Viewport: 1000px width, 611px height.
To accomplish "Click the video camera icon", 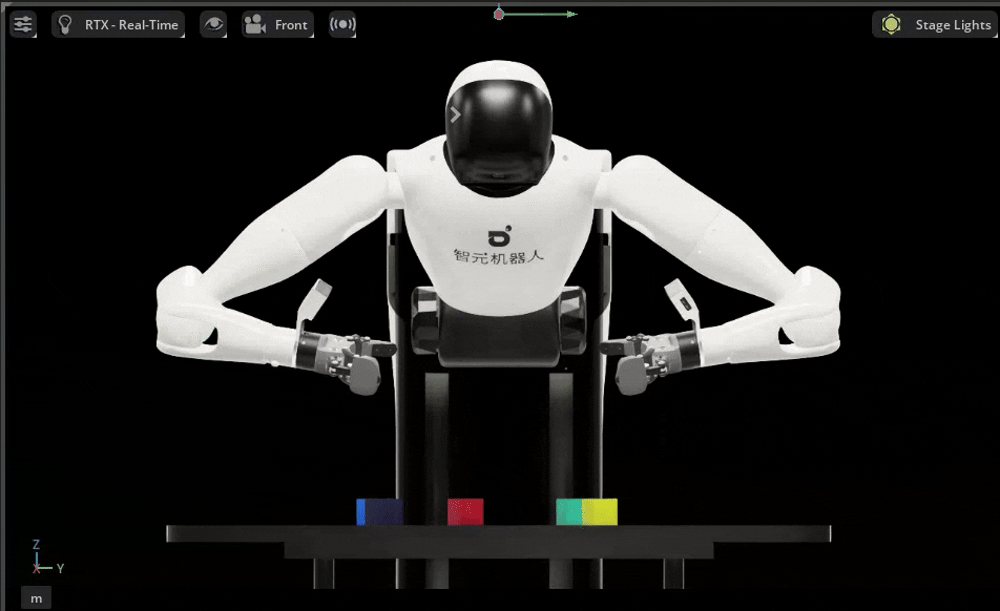I will pos(255,25).
